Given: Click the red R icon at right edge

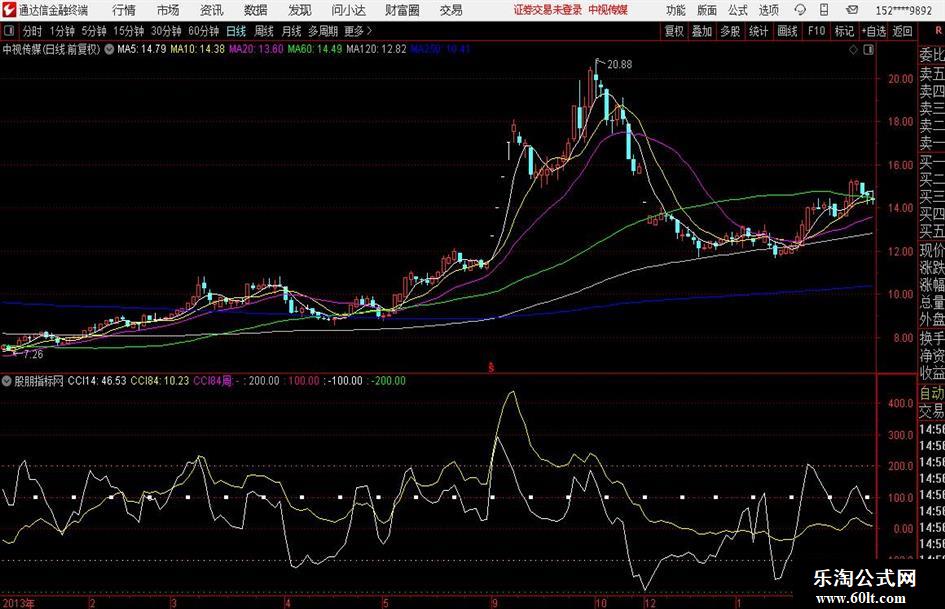Looking at the screenshot, I should tap(938, 30).
